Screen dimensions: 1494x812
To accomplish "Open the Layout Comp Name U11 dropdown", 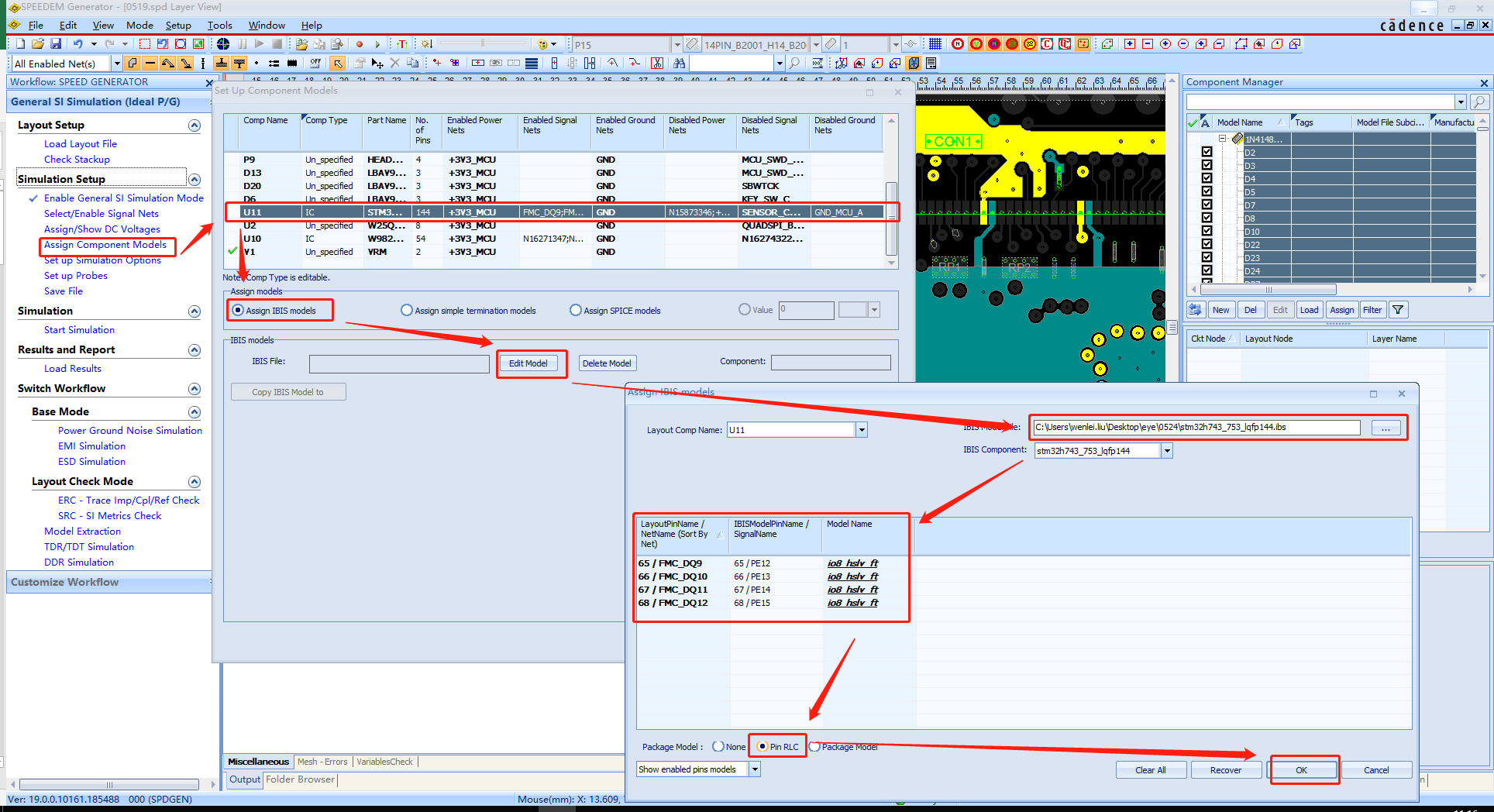I will click(862, 430).
